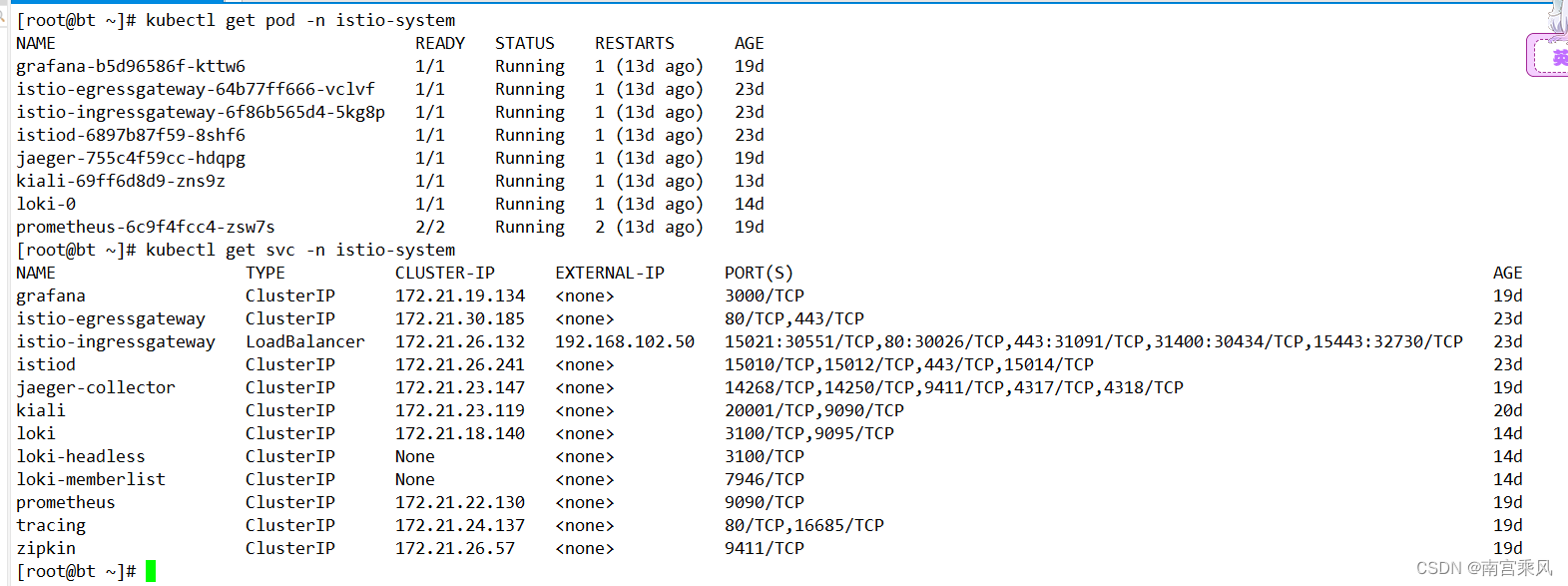Click the kiali service name
The width and height of the screenshot is (1568, 586).
pyautogui.click(x=41, y=410)
